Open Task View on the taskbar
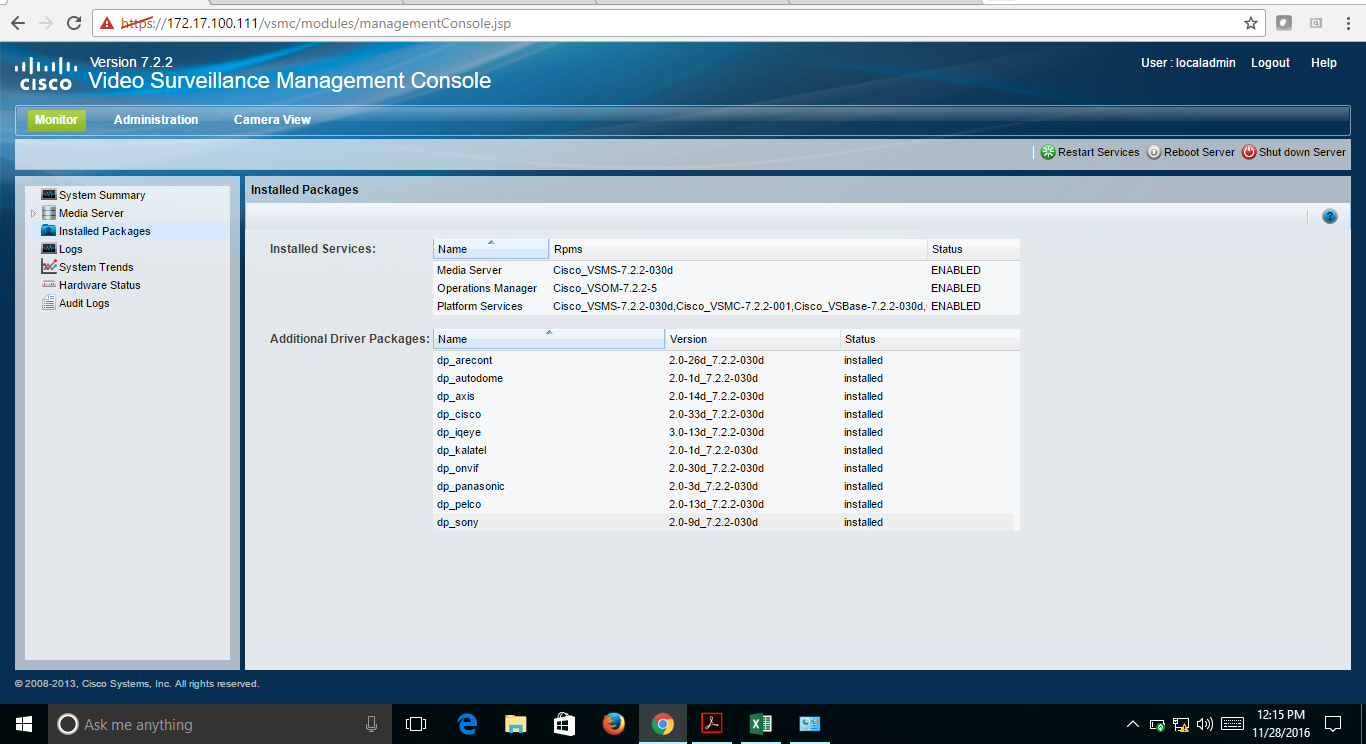Image resolution: width=1366 pixels, height=744 pixels. [x=416, y=724]
